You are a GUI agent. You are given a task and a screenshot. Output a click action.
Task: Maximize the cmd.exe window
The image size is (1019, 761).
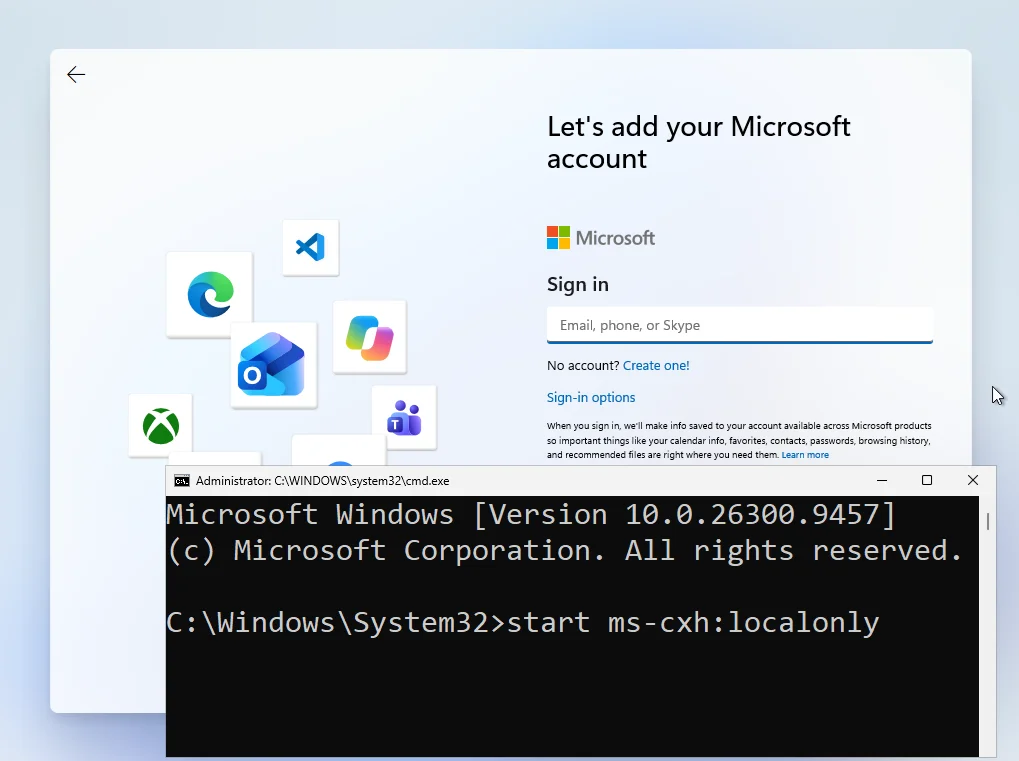click(x=927, y=480)
